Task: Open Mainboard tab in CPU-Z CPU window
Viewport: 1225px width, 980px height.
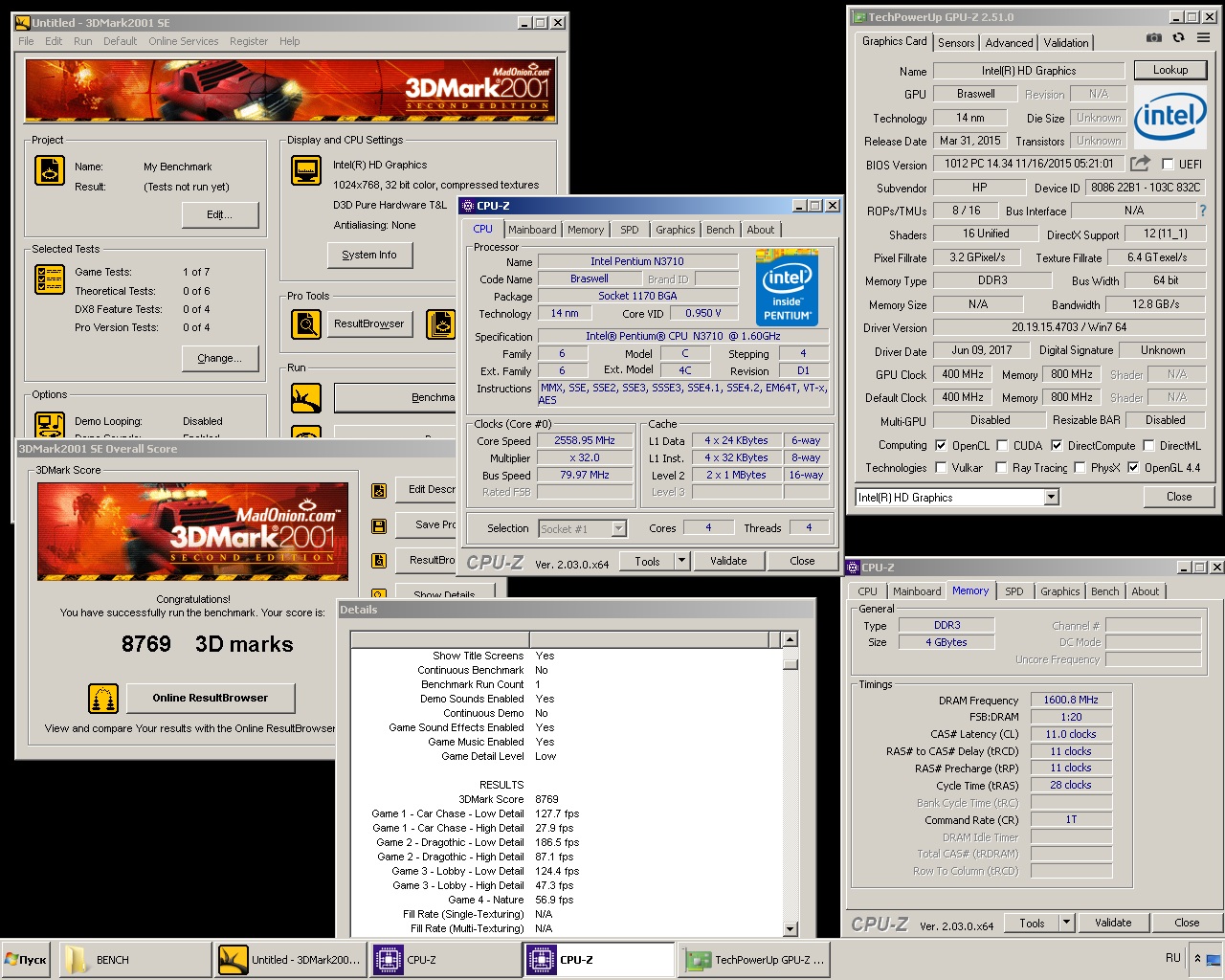Action: (x=532, y=230)
